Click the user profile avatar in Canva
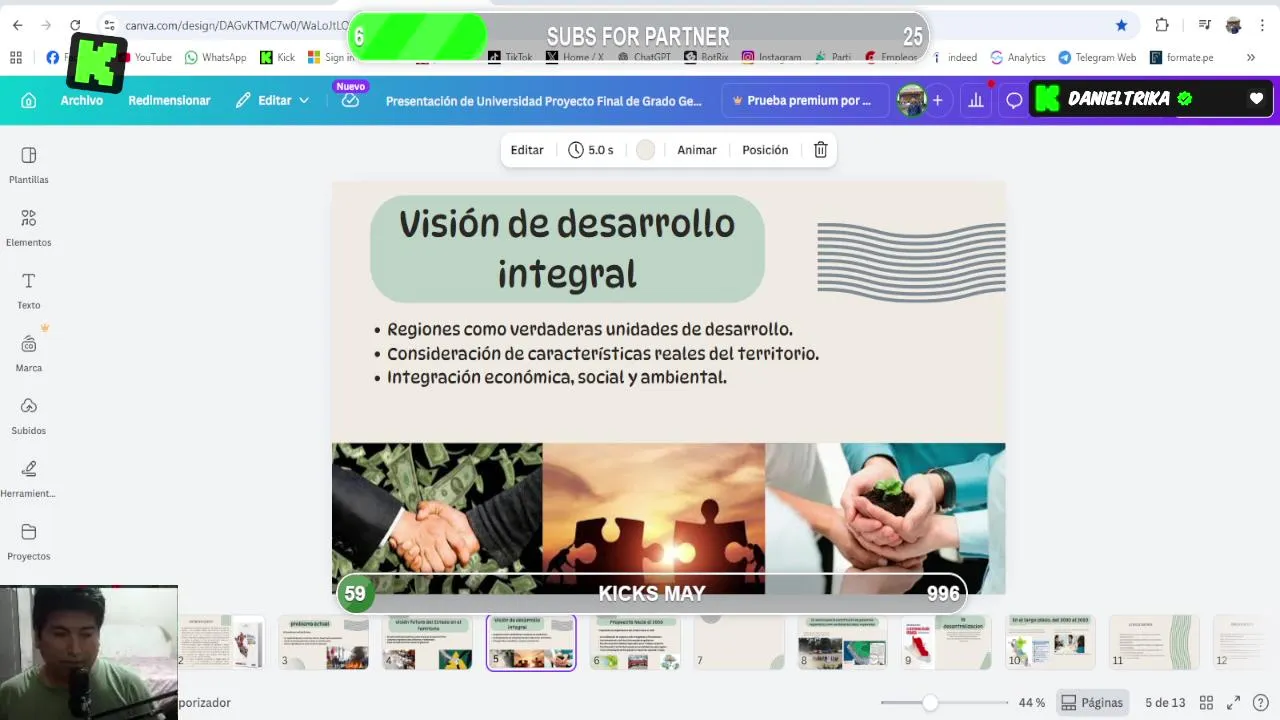 pos(911,100)
